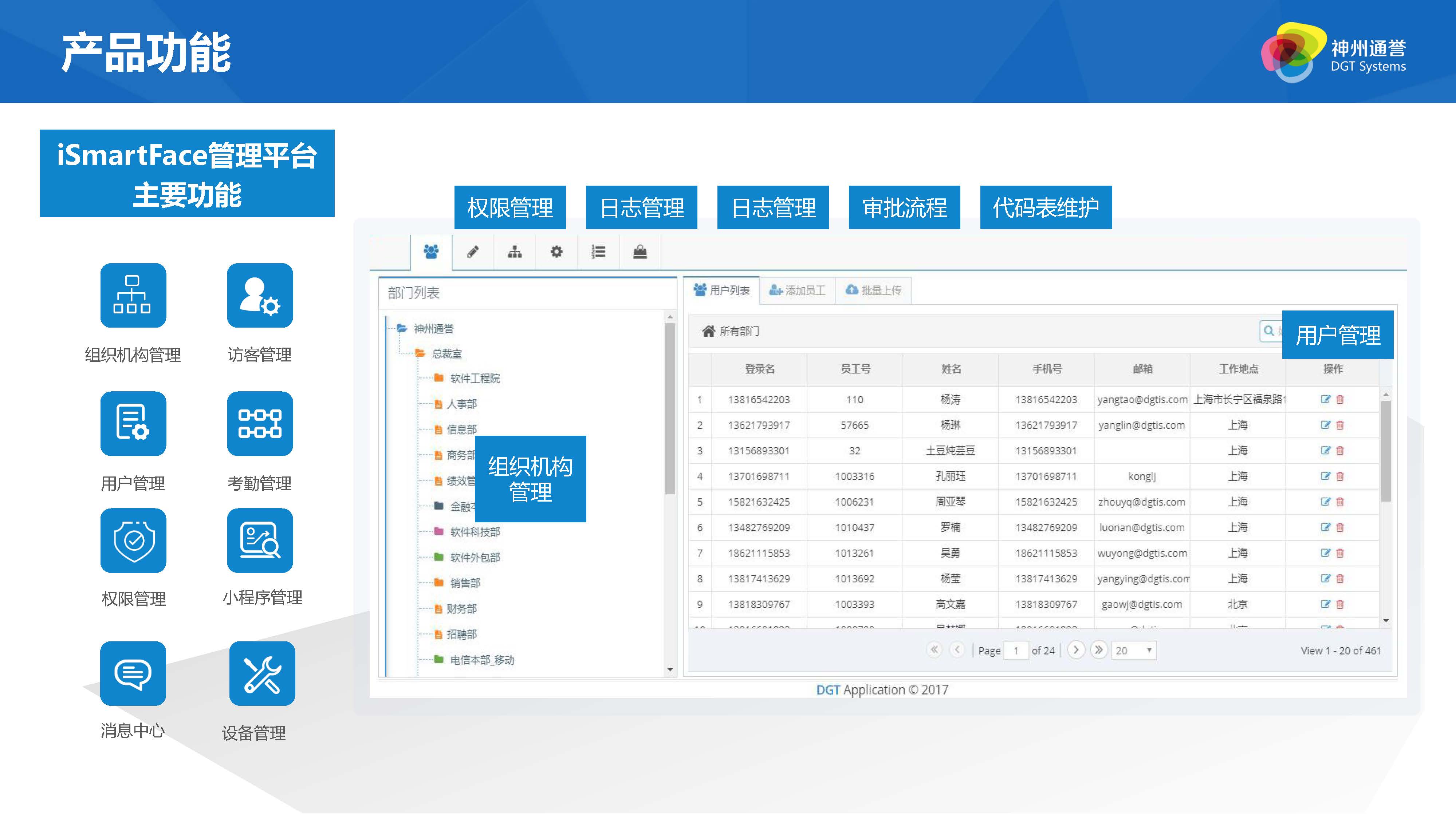The height and width of the screenshot is (819, 1456).
Task: Click the page number input field
Action: tap(1016, 651)
